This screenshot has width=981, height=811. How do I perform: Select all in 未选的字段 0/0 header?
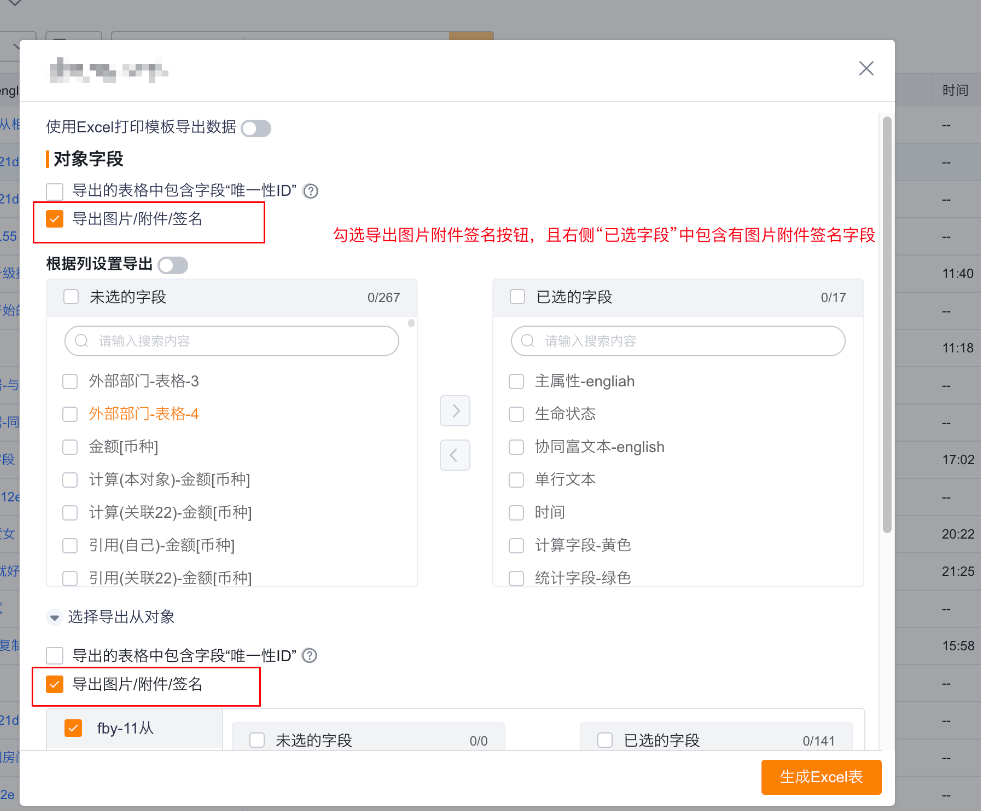coord(257,740)
